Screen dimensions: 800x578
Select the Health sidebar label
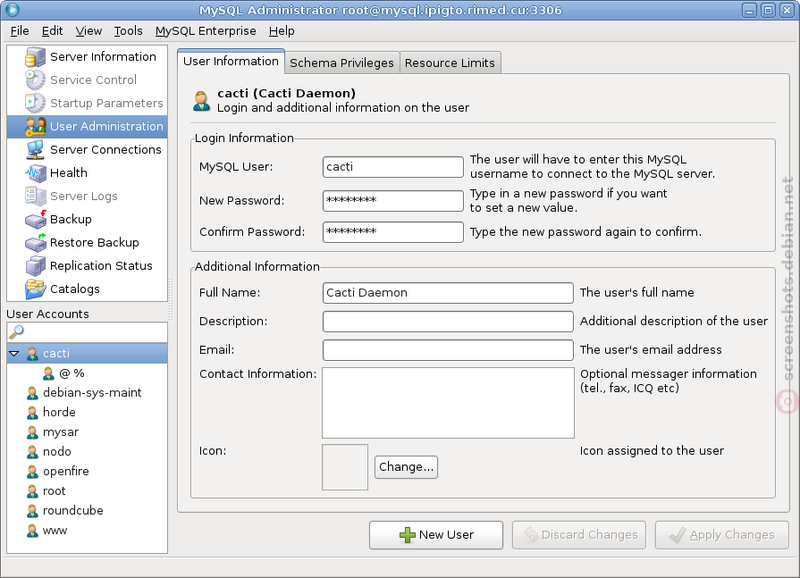69,173
